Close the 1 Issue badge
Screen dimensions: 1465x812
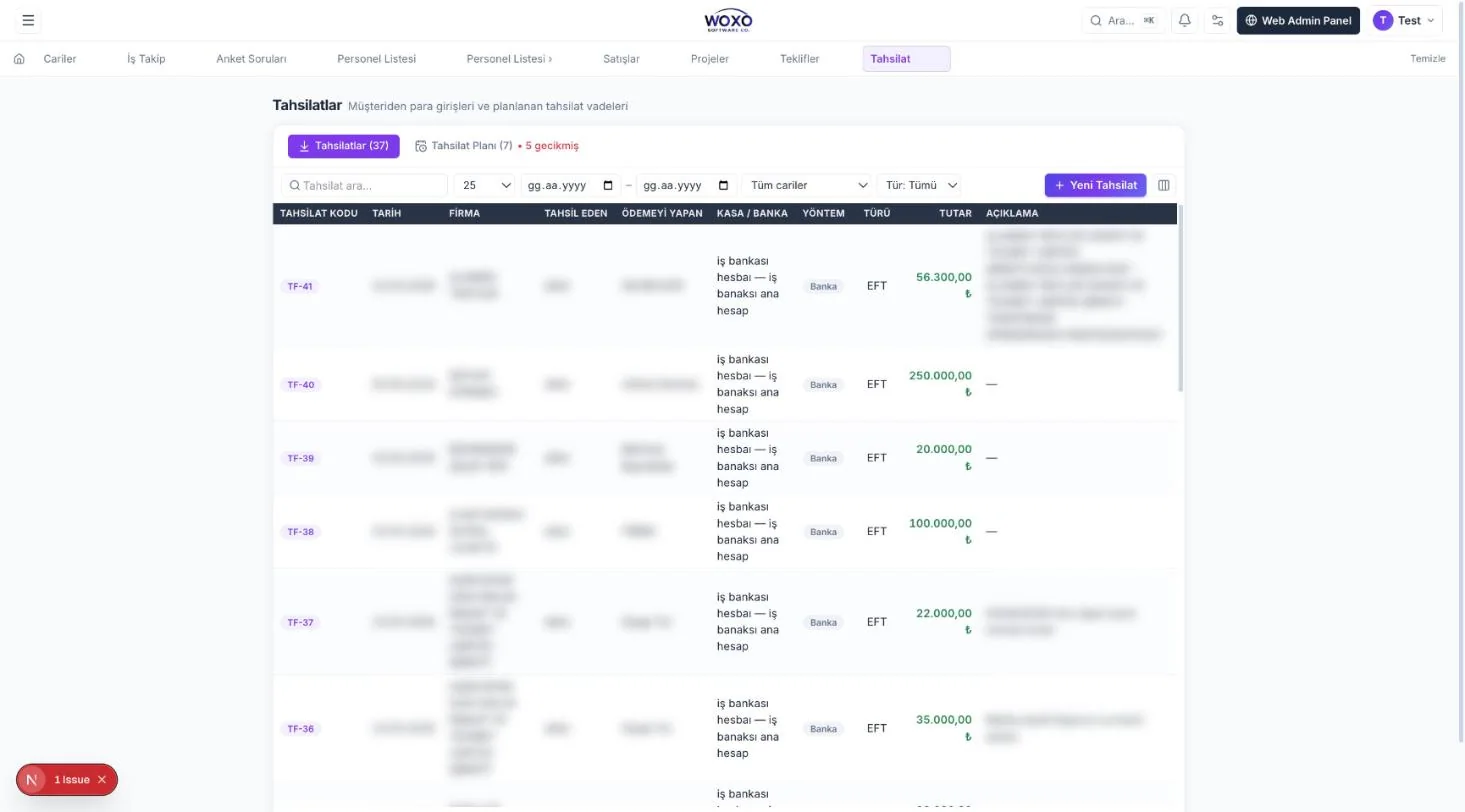coord(102,780)
